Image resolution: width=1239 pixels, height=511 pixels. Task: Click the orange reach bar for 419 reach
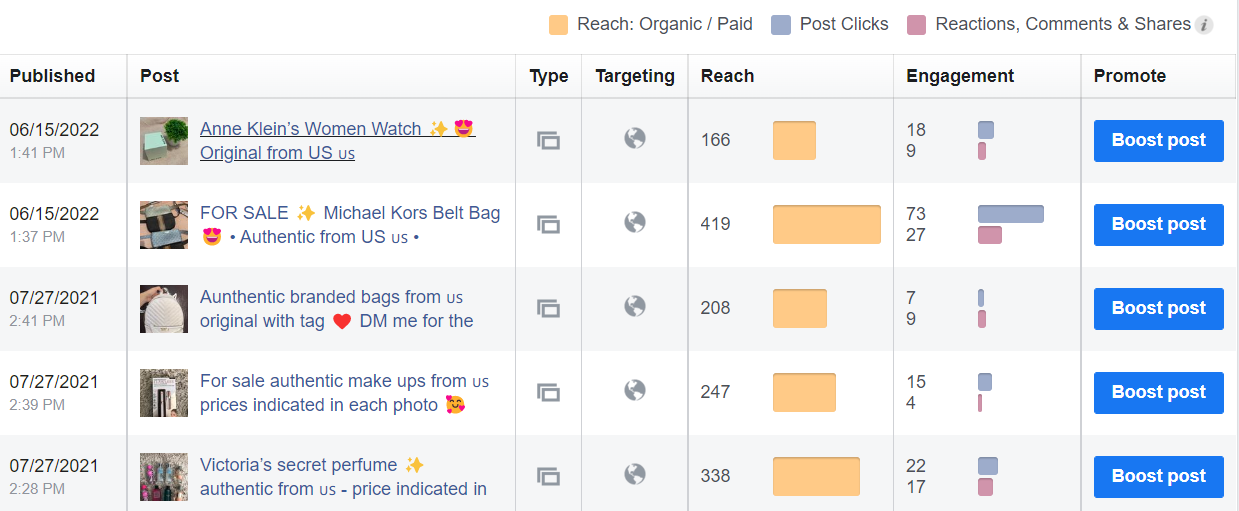826,224
